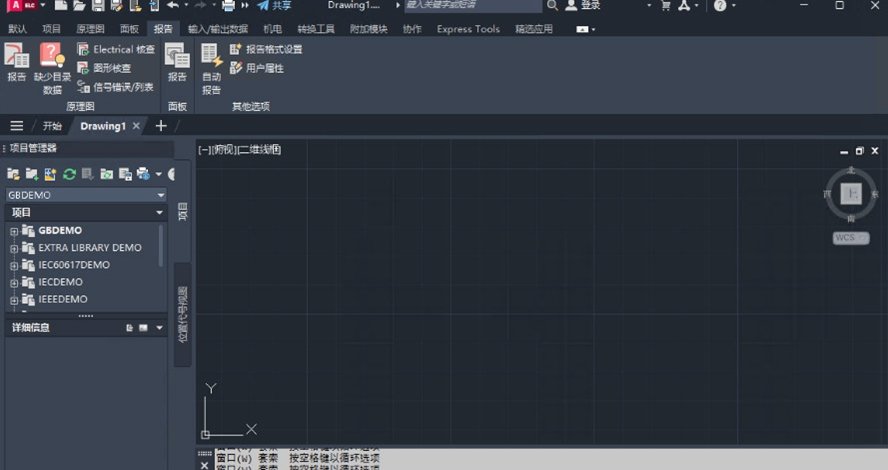Expand the EXTRA LIBRARY DEMO tree node
Image resolution: width=888 pixels, height=470 pixels.
pos(14,248)
